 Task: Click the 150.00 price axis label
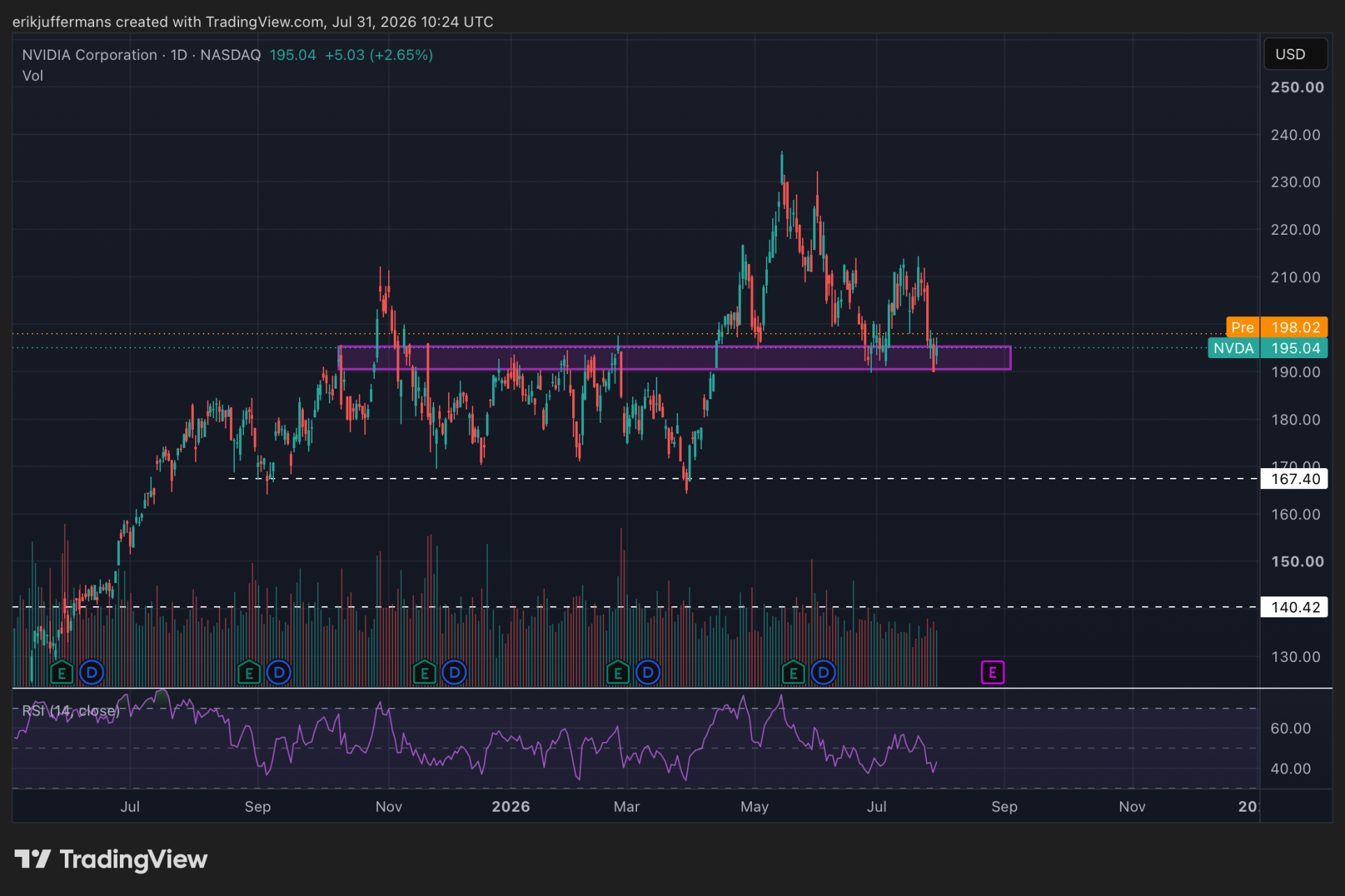coord(1297,562)
